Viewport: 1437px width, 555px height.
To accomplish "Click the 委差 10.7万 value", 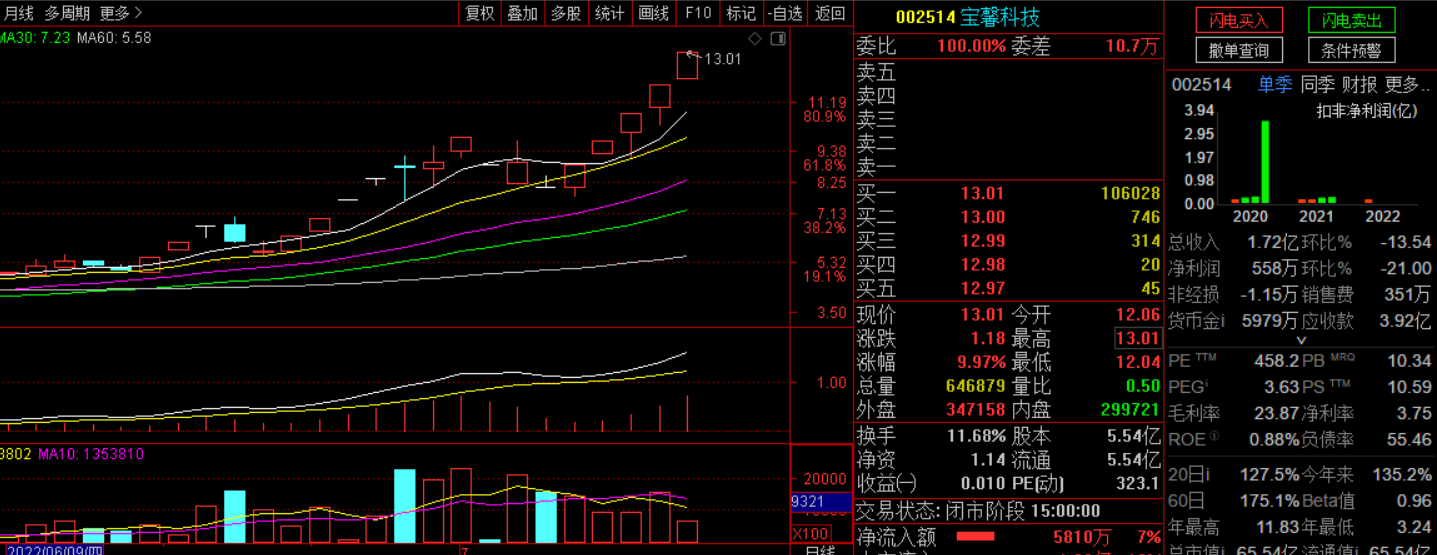I will tap(1132, 46).
